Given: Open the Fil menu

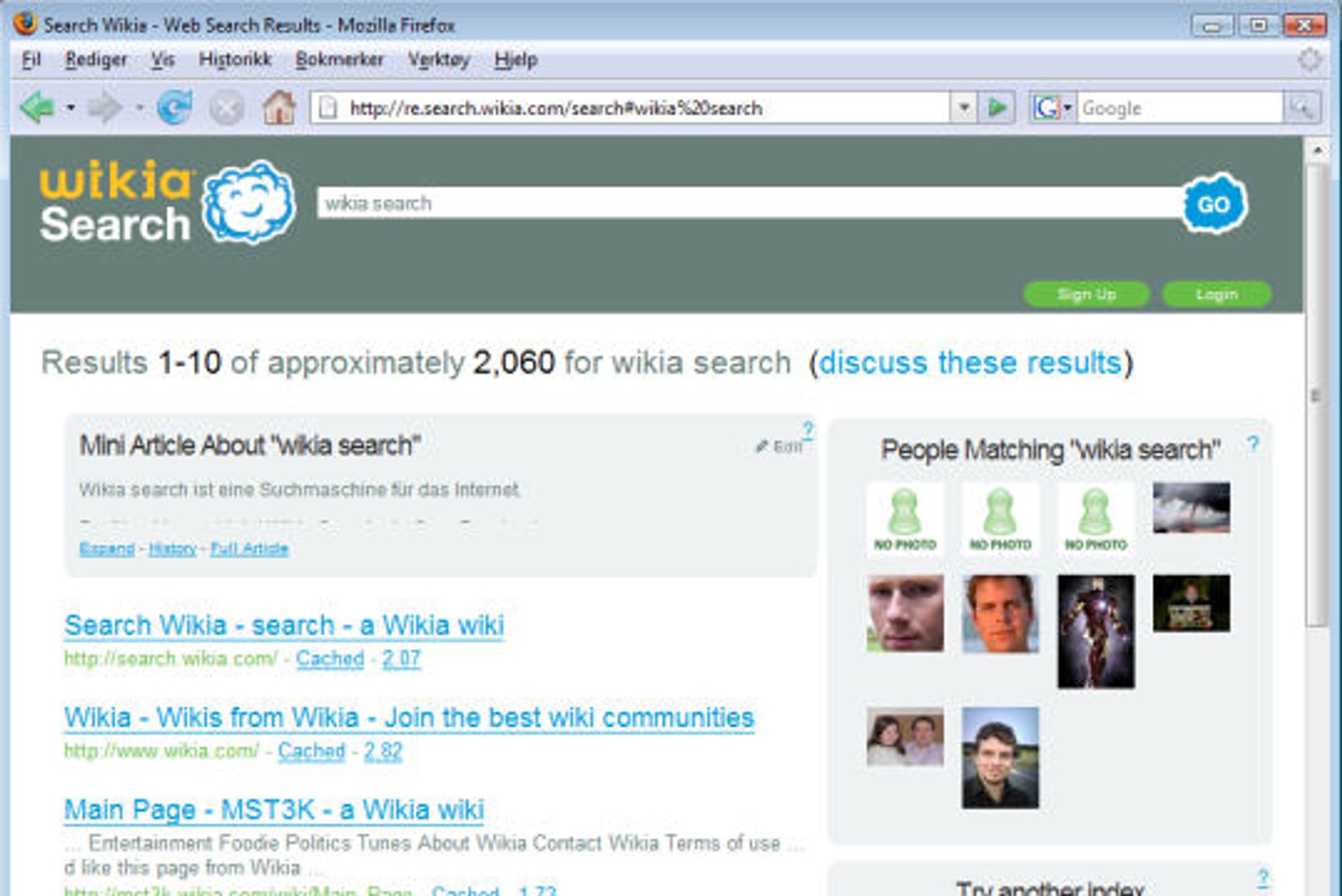Looking at the screenshot, I should 31,60.
